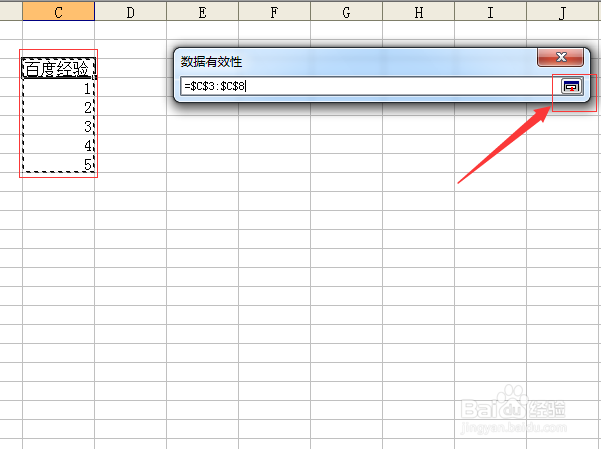Click the =$C$3:$C$8 range input field

tap(369, 86)
